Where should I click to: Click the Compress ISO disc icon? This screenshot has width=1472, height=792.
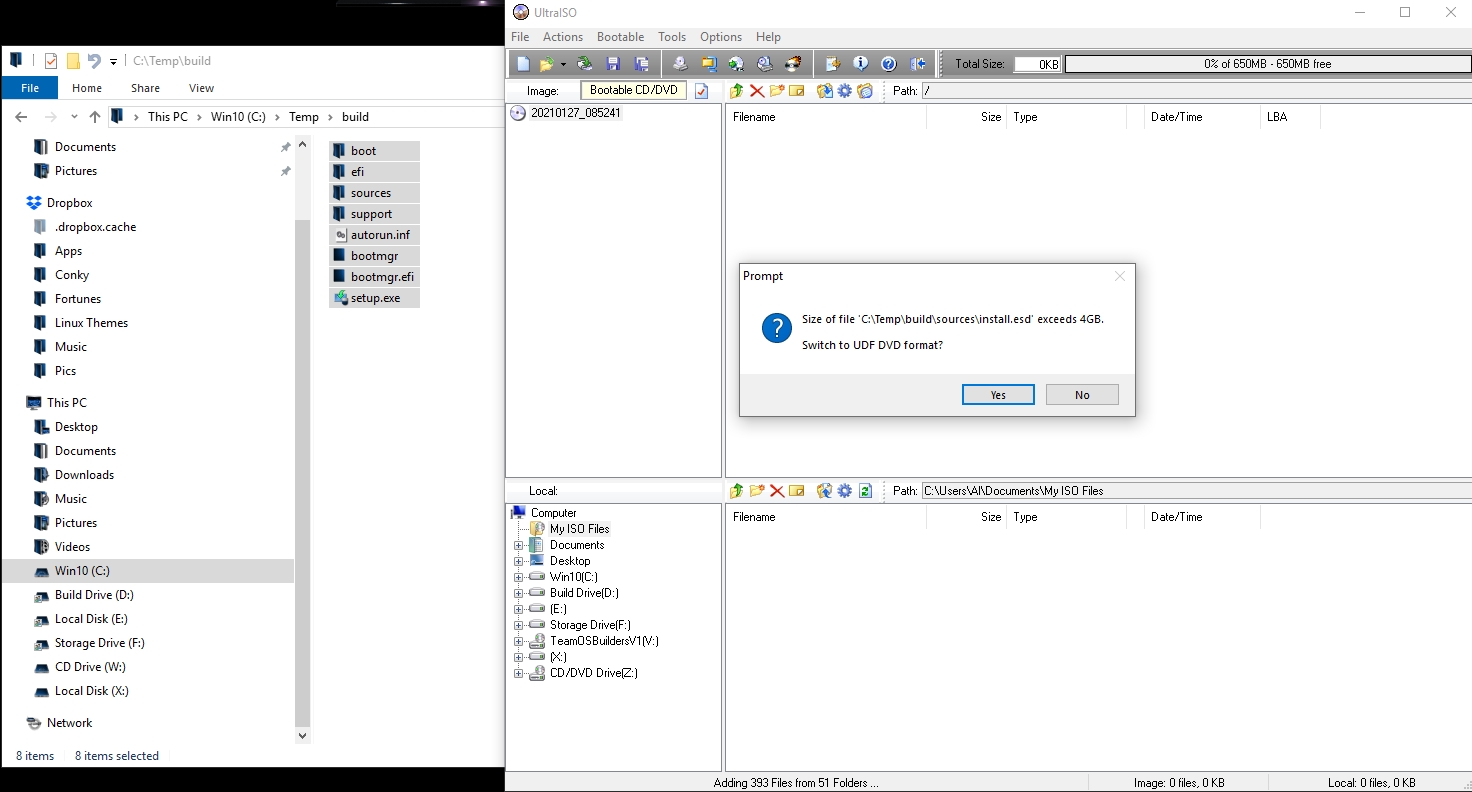coord(737,64)
